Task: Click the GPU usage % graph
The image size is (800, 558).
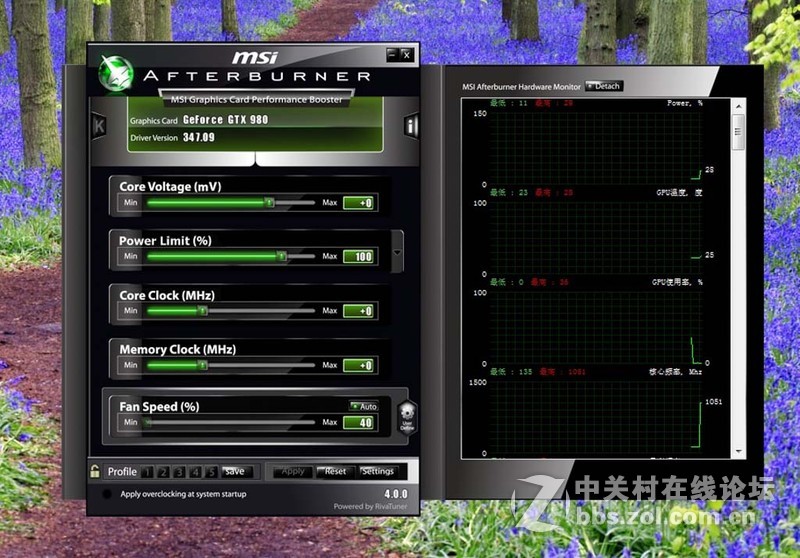Action: (596, 328)
